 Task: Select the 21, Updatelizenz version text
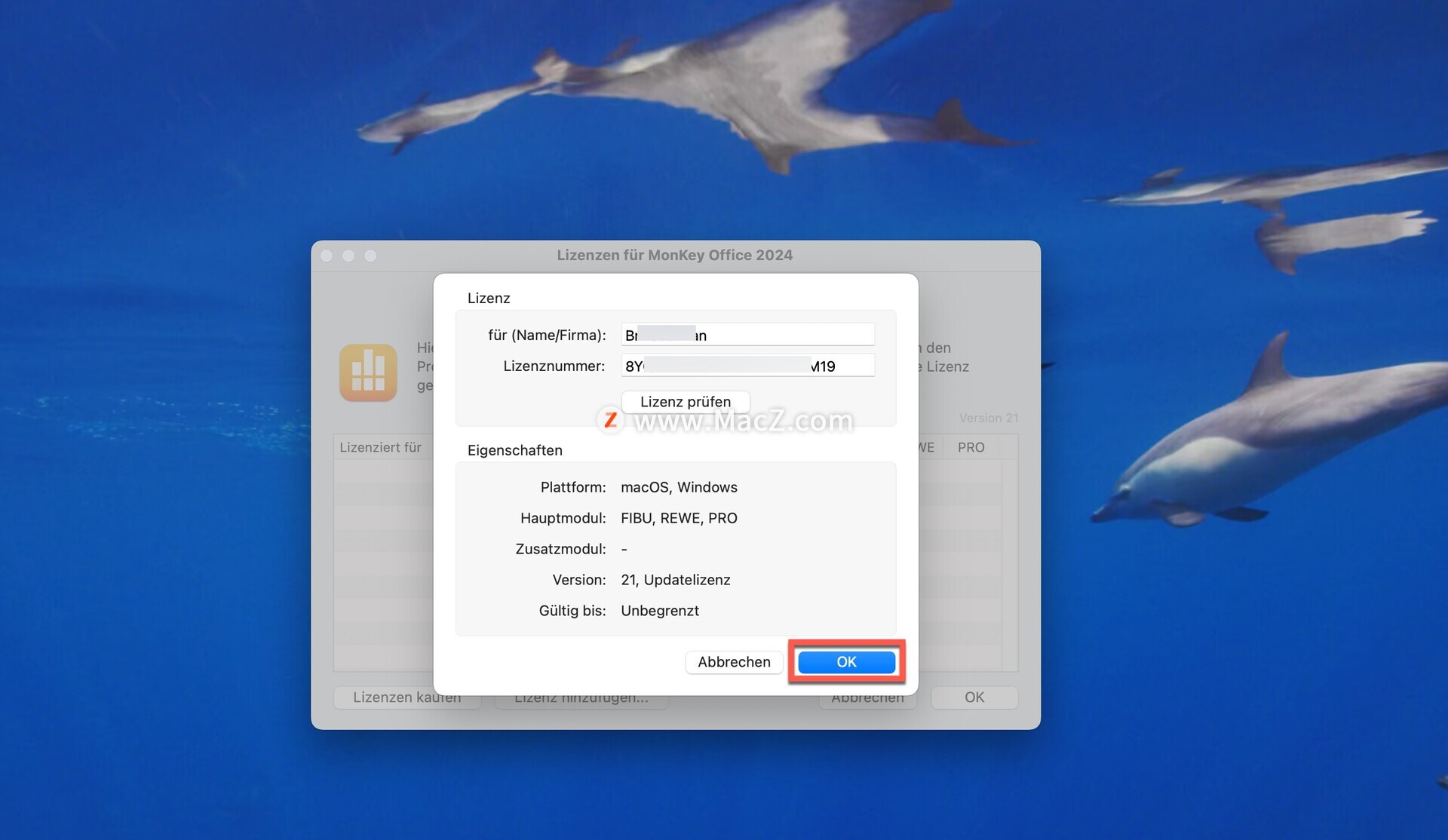click(x=676, y=580)
